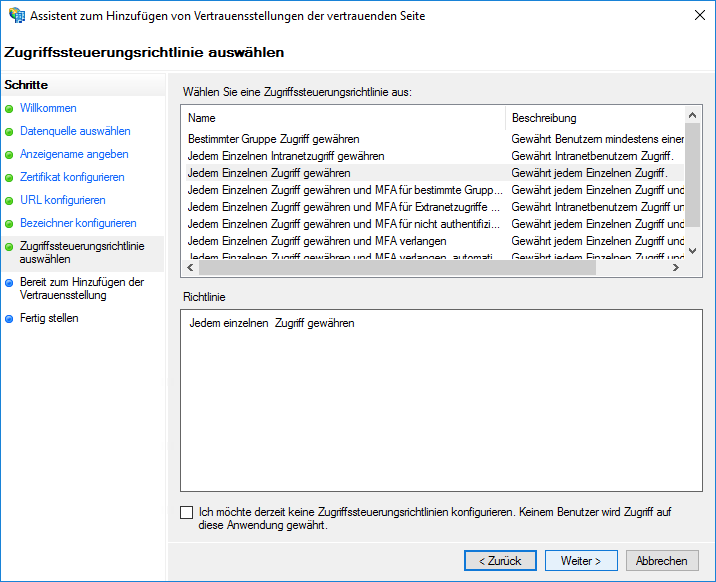Click green bullet beside Bezeichner konfigurieren
Viewport: 716px width, 582px height.
[9, 224]
